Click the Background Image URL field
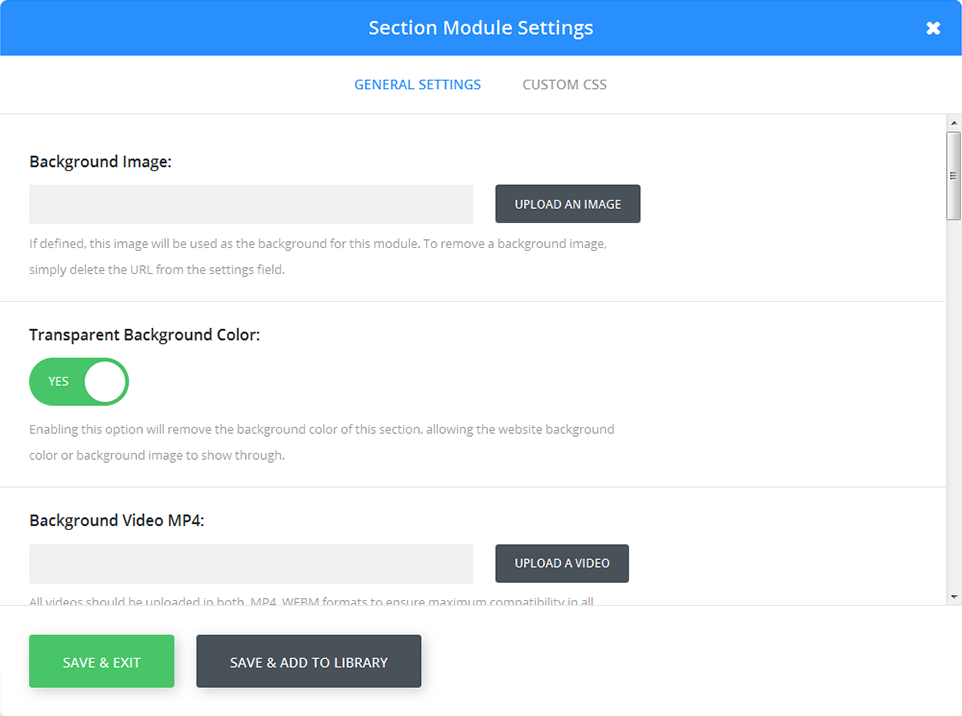 (250, 203)
